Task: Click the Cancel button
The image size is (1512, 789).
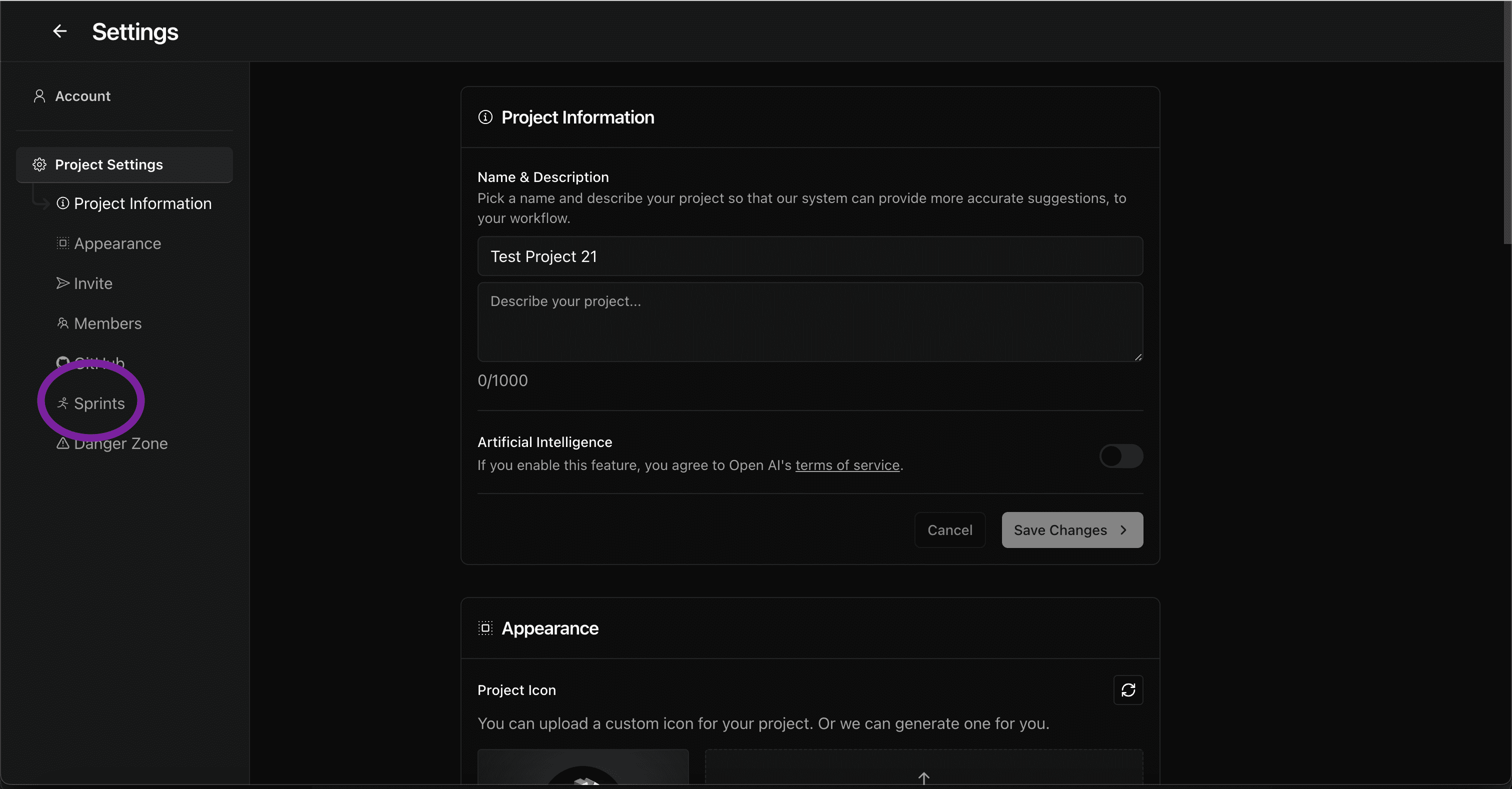Action: [x=949, y=530]
